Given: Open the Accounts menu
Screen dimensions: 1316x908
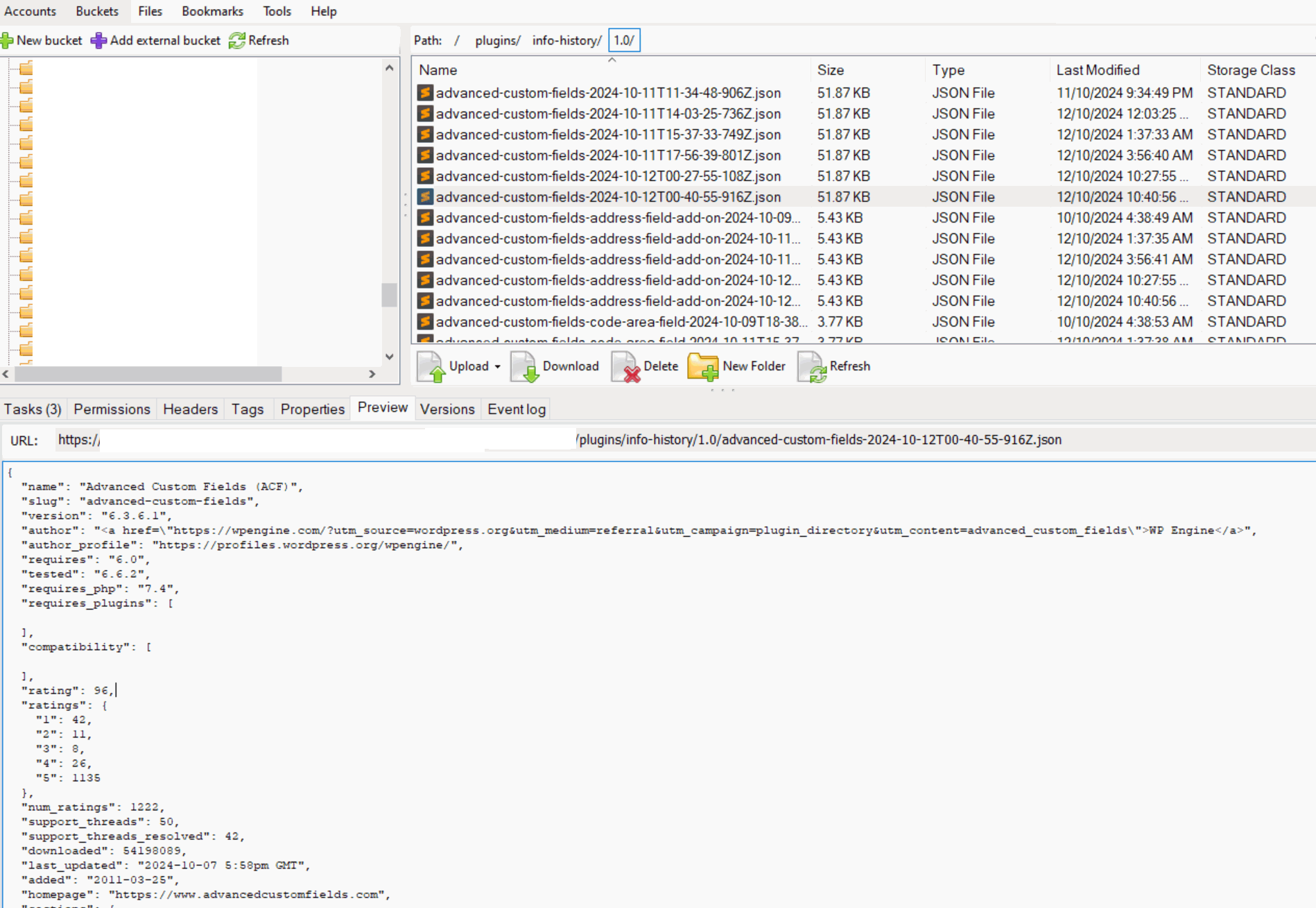Looking at the screenshot, I should (x=30, y=11).
